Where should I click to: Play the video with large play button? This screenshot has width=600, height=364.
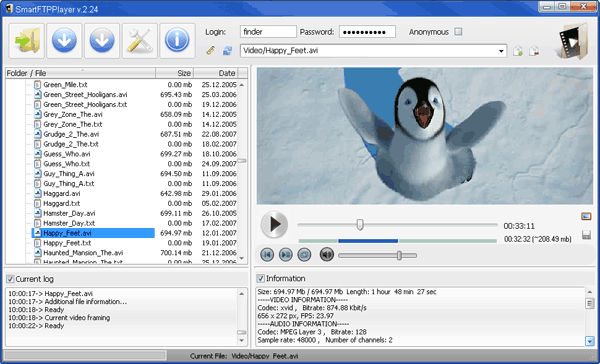(x=274, y=224)
